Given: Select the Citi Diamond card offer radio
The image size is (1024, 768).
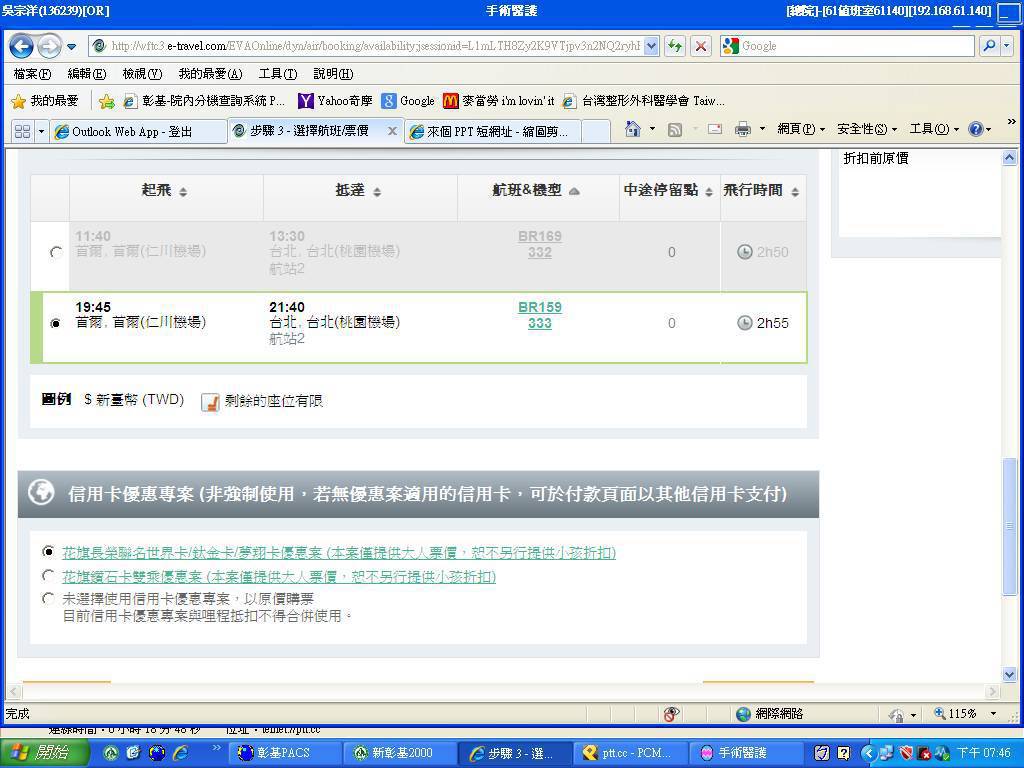Looking at the screenshot, I should 48,576.
